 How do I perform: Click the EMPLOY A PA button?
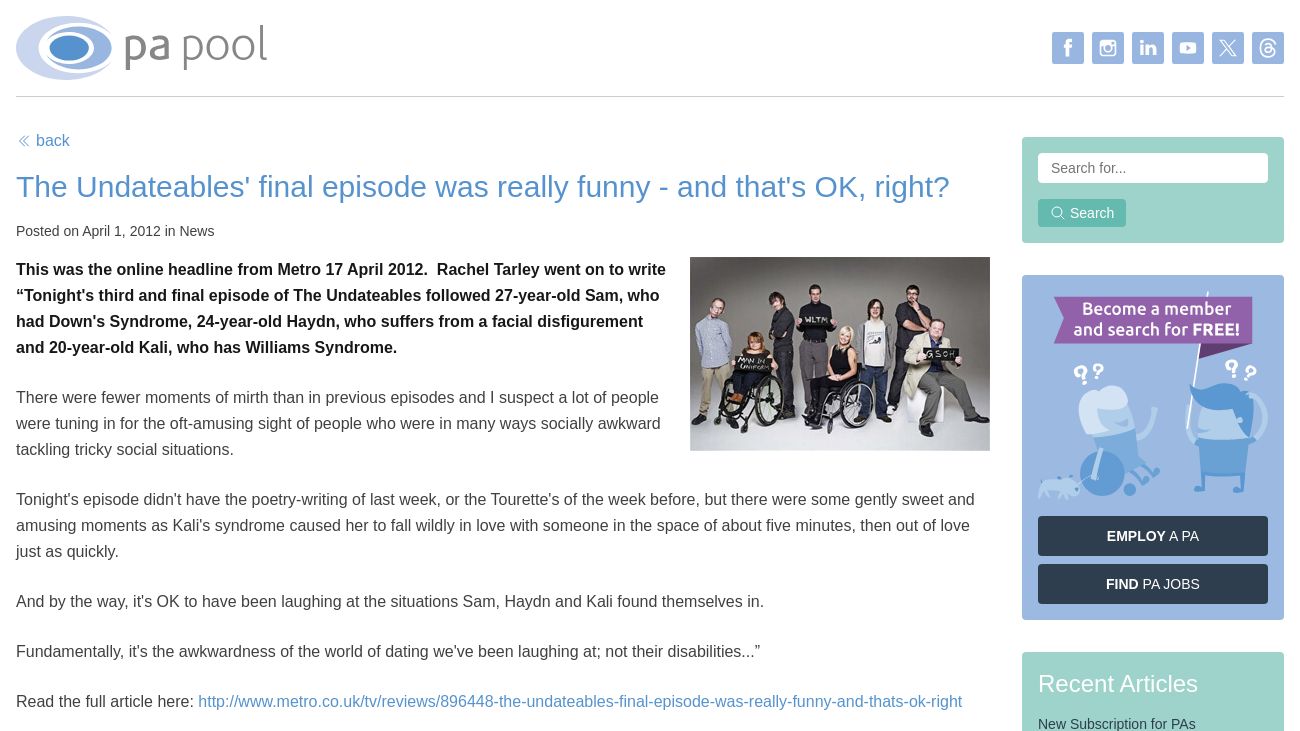click(1153, 536)
